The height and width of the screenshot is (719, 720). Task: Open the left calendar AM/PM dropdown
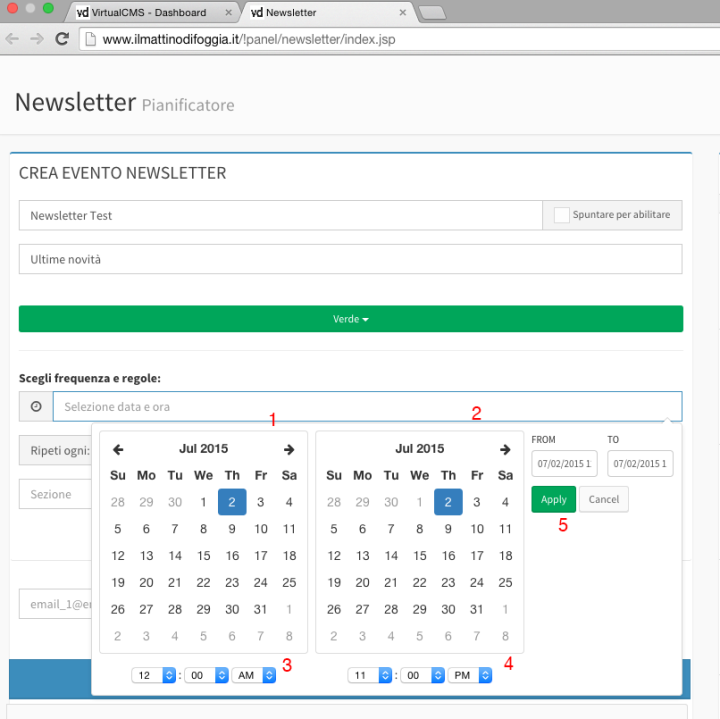(253, 675)
